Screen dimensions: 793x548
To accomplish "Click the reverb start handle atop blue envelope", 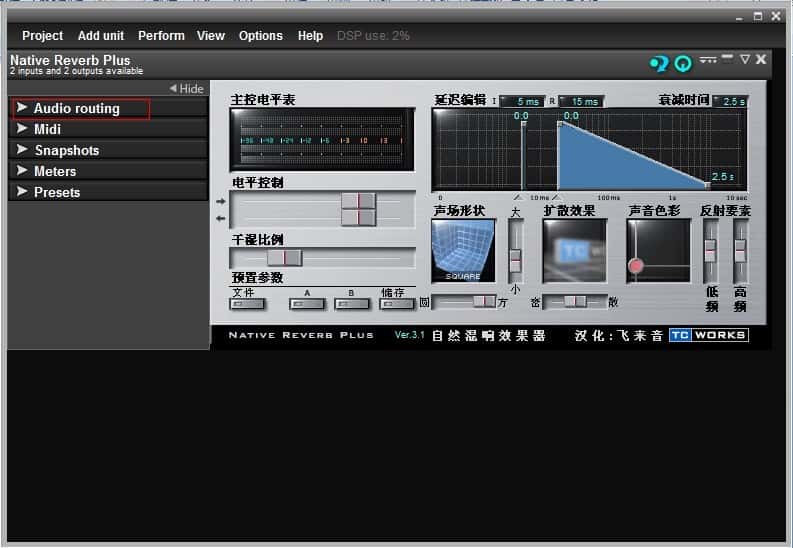I will click(560, 123).
